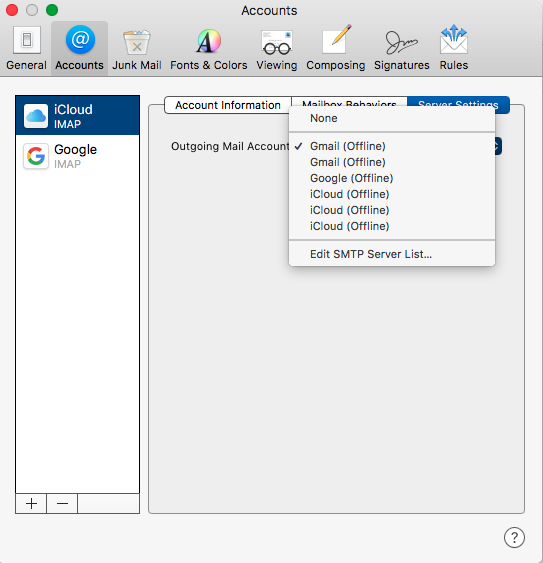Viewport: 543px width, 563px height.
Task: Choose the second Gmail (Offline) entry
Action: [392, 162]
